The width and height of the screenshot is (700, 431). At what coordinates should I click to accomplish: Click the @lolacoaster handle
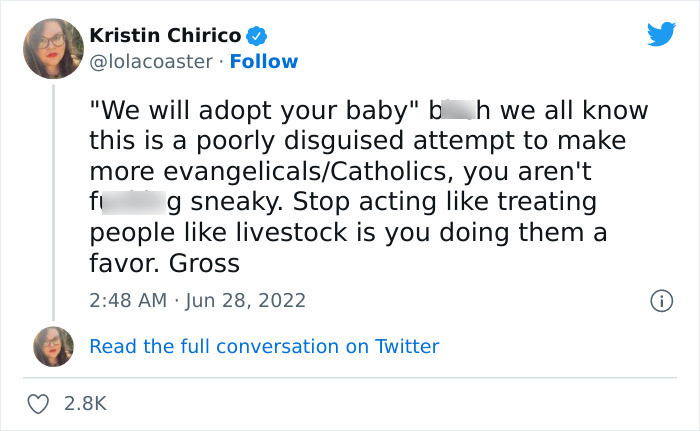151,61
